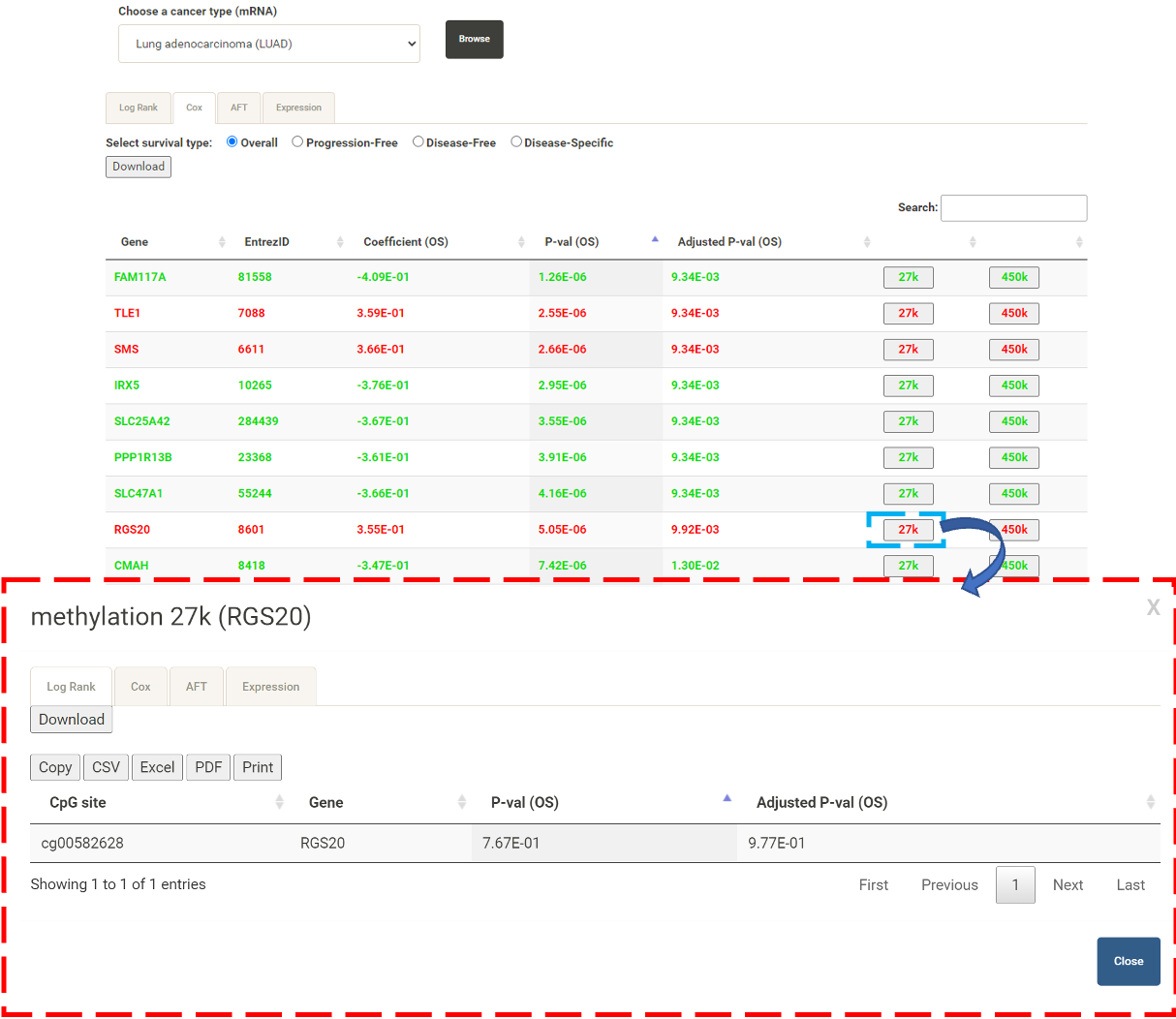
Task: Select Overall survival type
Action: [x=232, y=141]
